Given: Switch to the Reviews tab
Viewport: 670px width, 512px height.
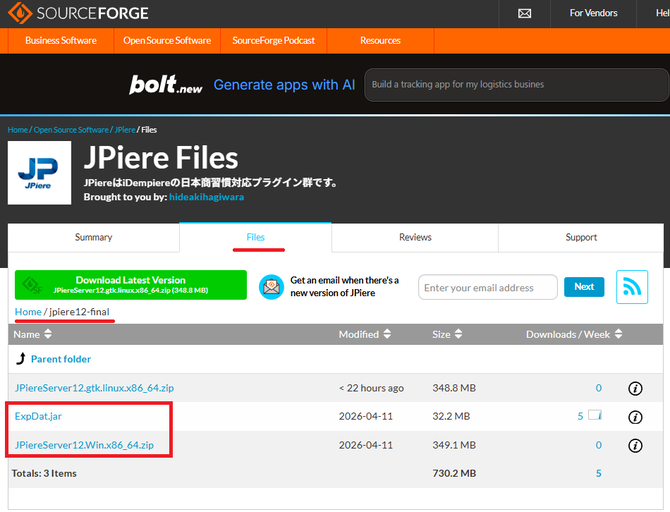Looking at the screenshot, I should 415,237.
